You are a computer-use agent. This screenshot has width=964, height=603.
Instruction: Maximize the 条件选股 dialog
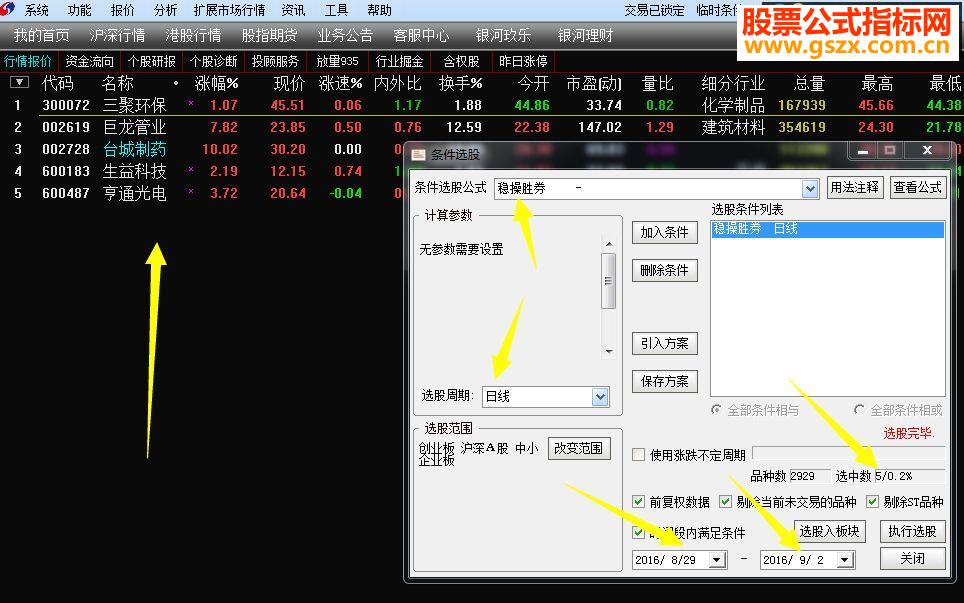pos(889,151)
